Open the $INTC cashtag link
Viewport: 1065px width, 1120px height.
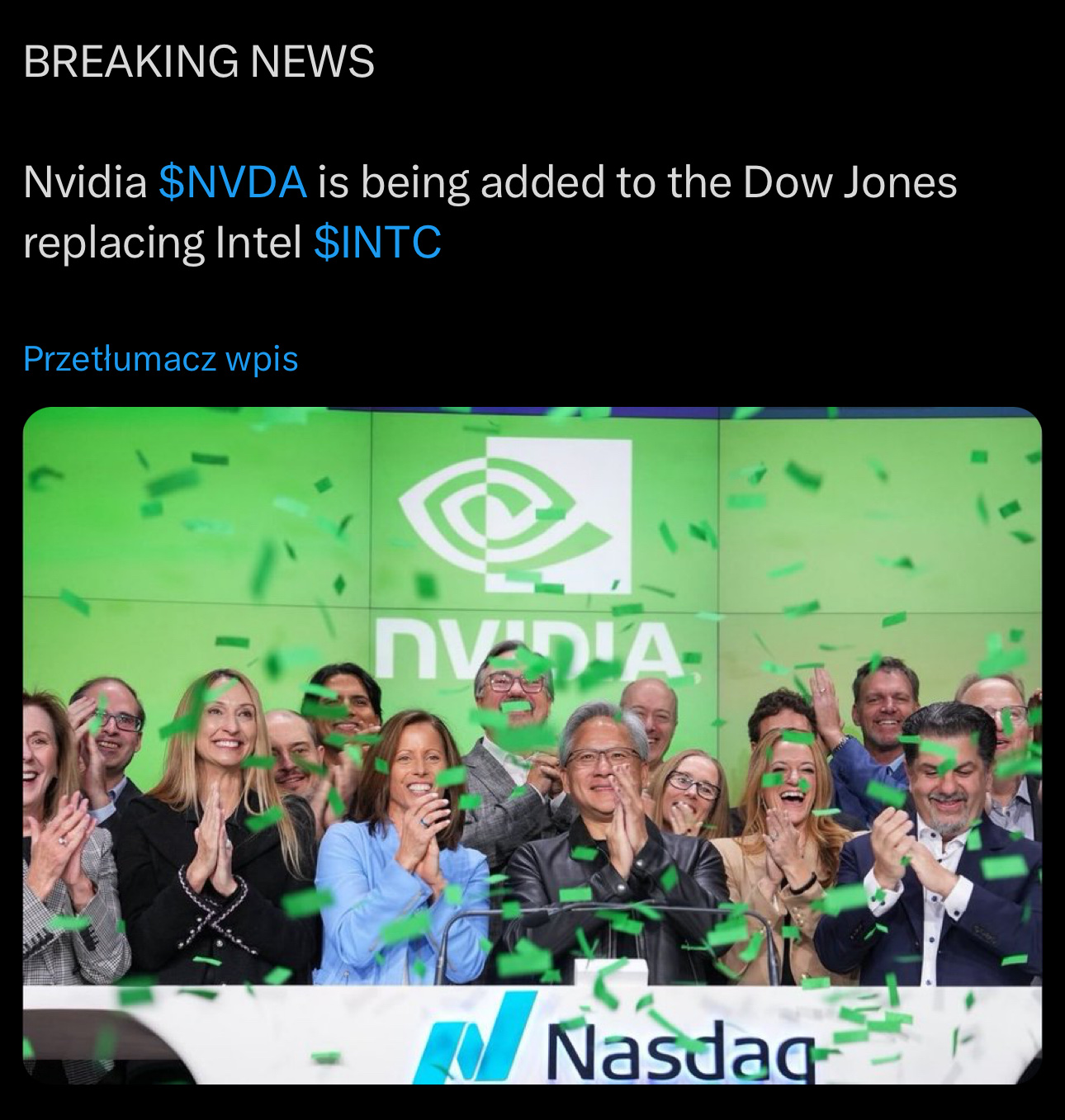(377, 242)
